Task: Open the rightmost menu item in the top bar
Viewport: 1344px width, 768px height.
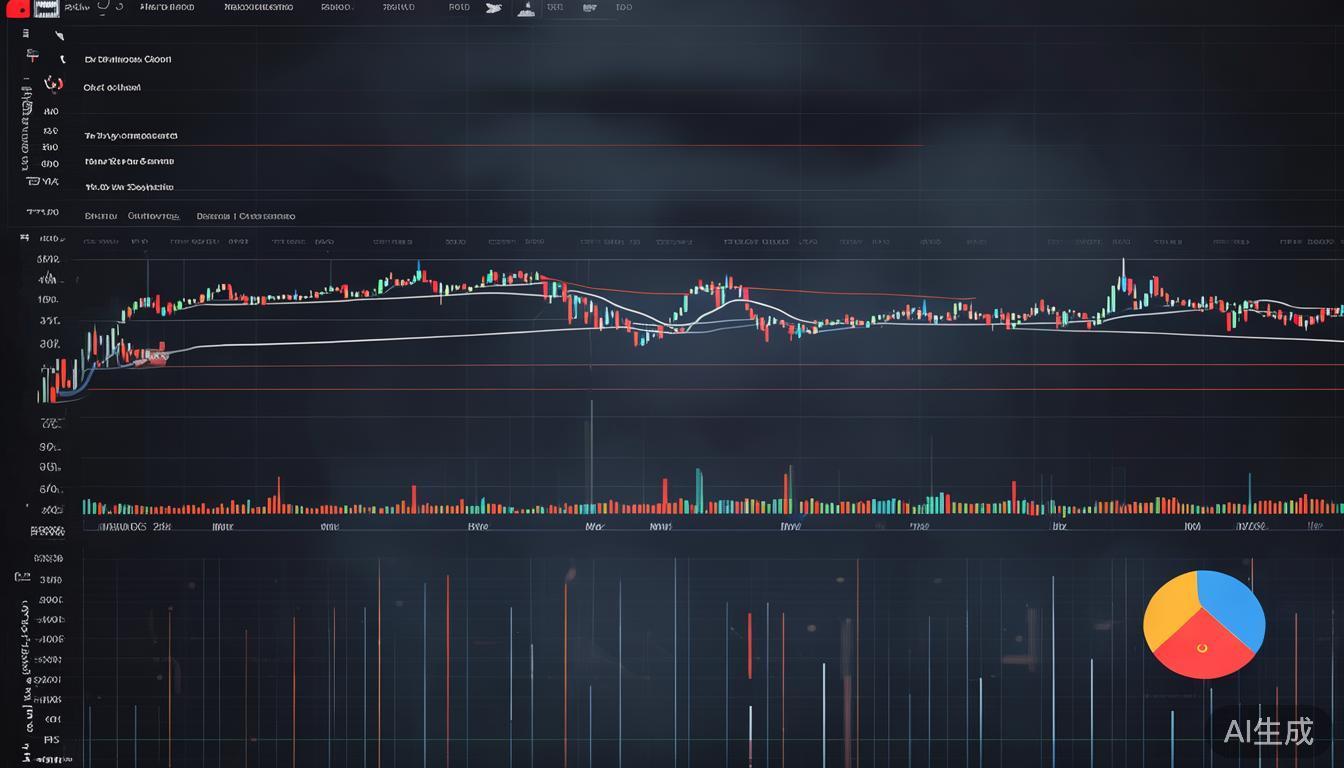Action: (624, 7)
